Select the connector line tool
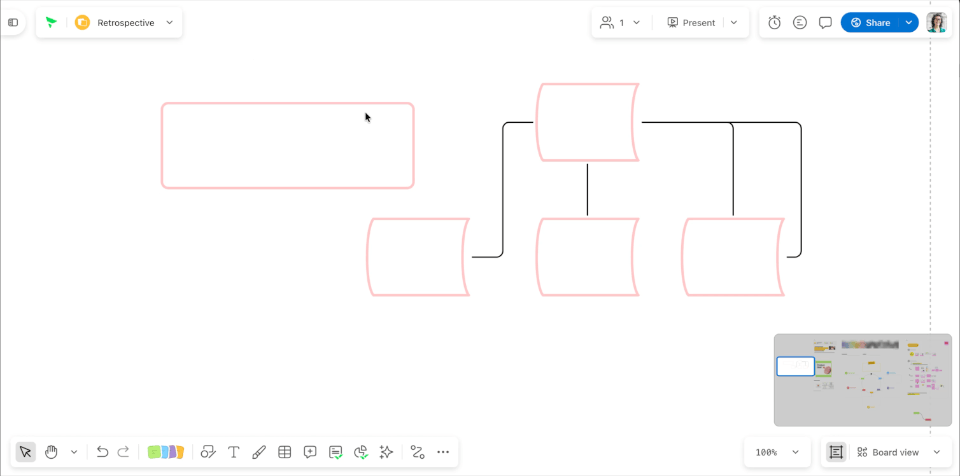The width and height of the screenshot is (960, 476). [x=418, y=452]
